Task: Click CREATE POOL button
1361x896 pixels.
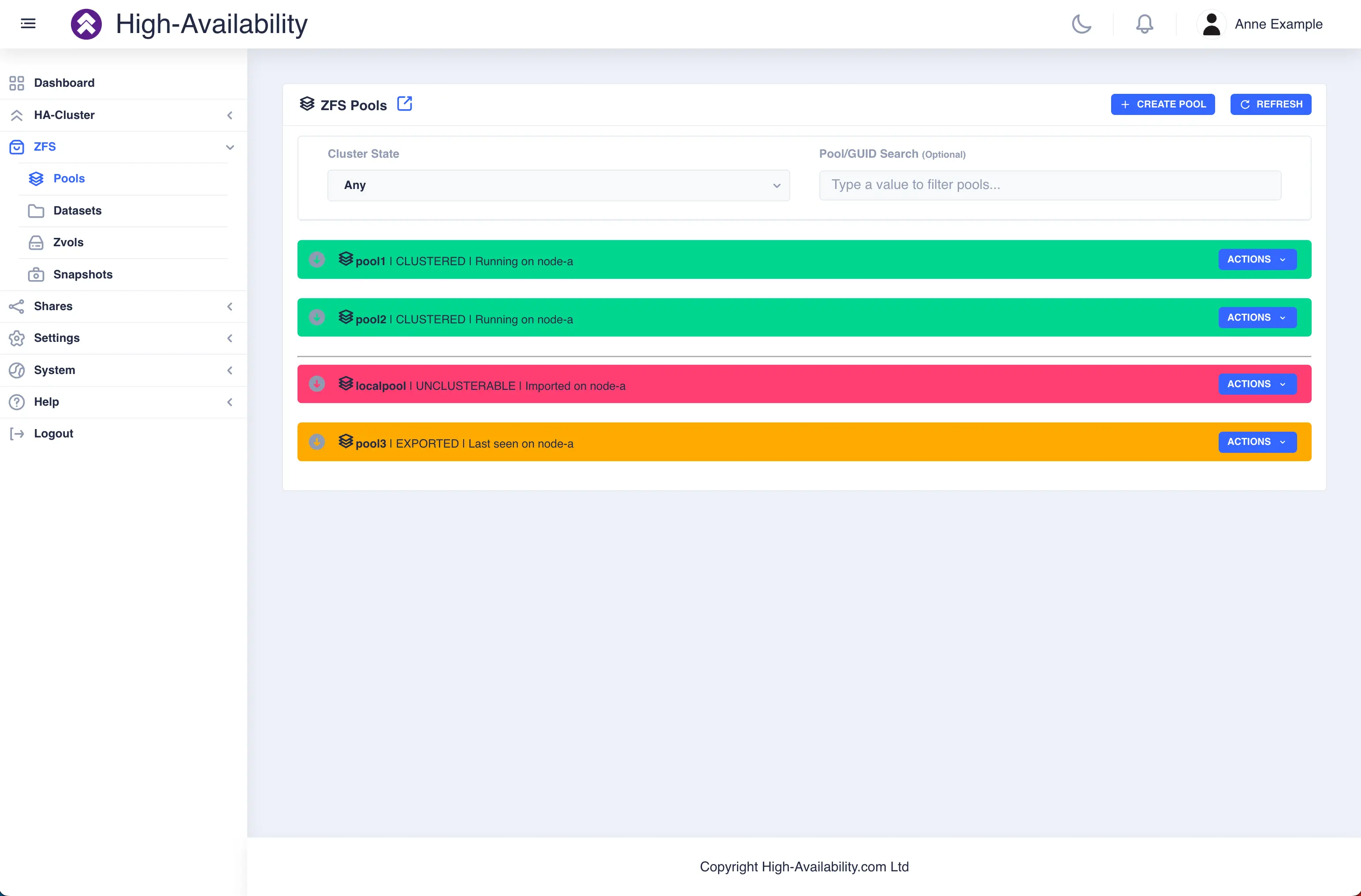Action: point(1163,104)
